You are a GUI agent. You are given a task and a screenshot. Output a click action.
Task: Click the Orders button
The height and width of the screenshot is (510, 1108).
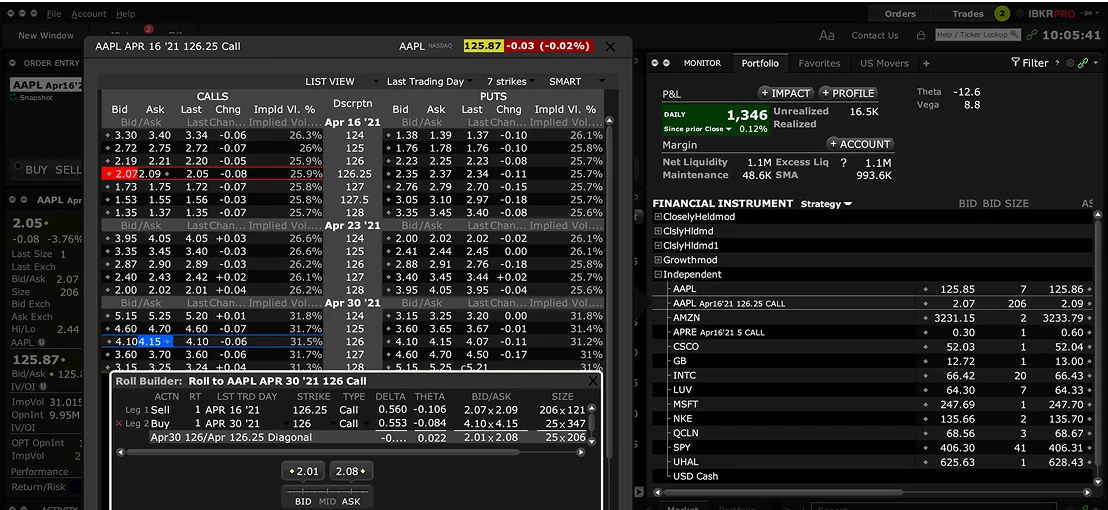click(900, 13)
